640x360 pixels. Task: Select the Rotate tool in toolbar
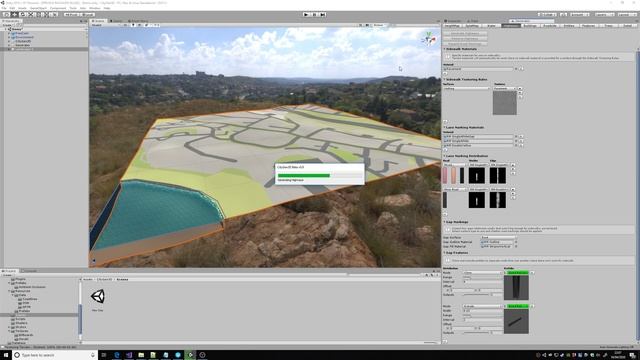pos(22,14)
